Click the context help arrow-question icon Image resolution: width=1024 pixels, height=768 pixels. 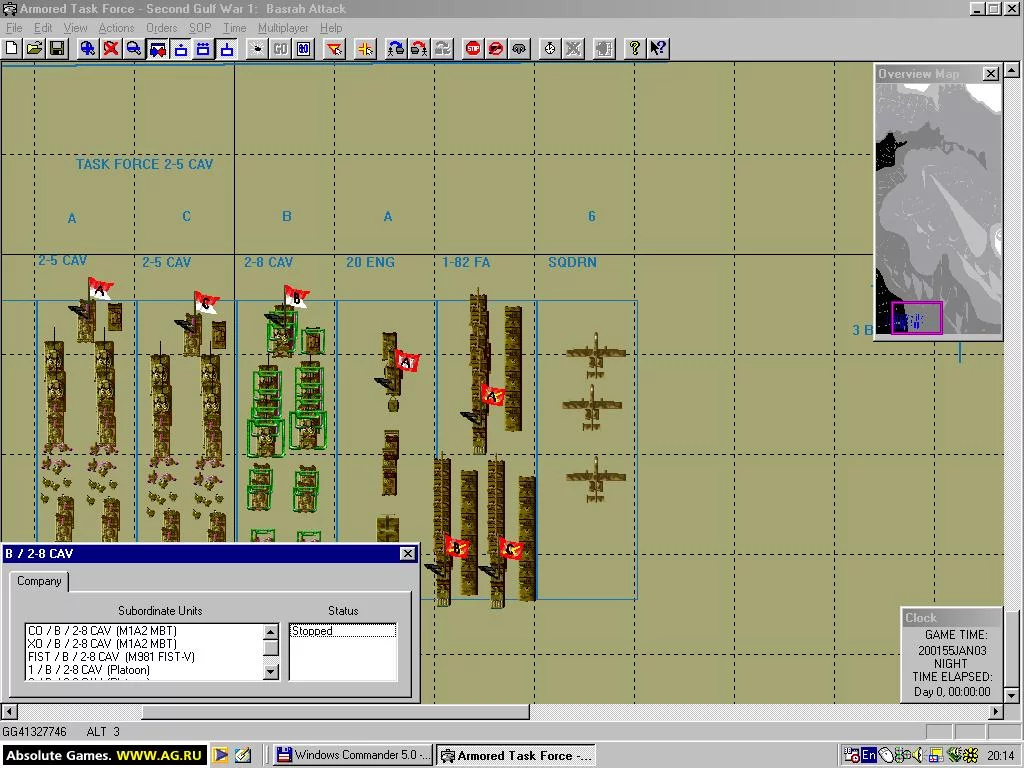click(x=658, y=48)
